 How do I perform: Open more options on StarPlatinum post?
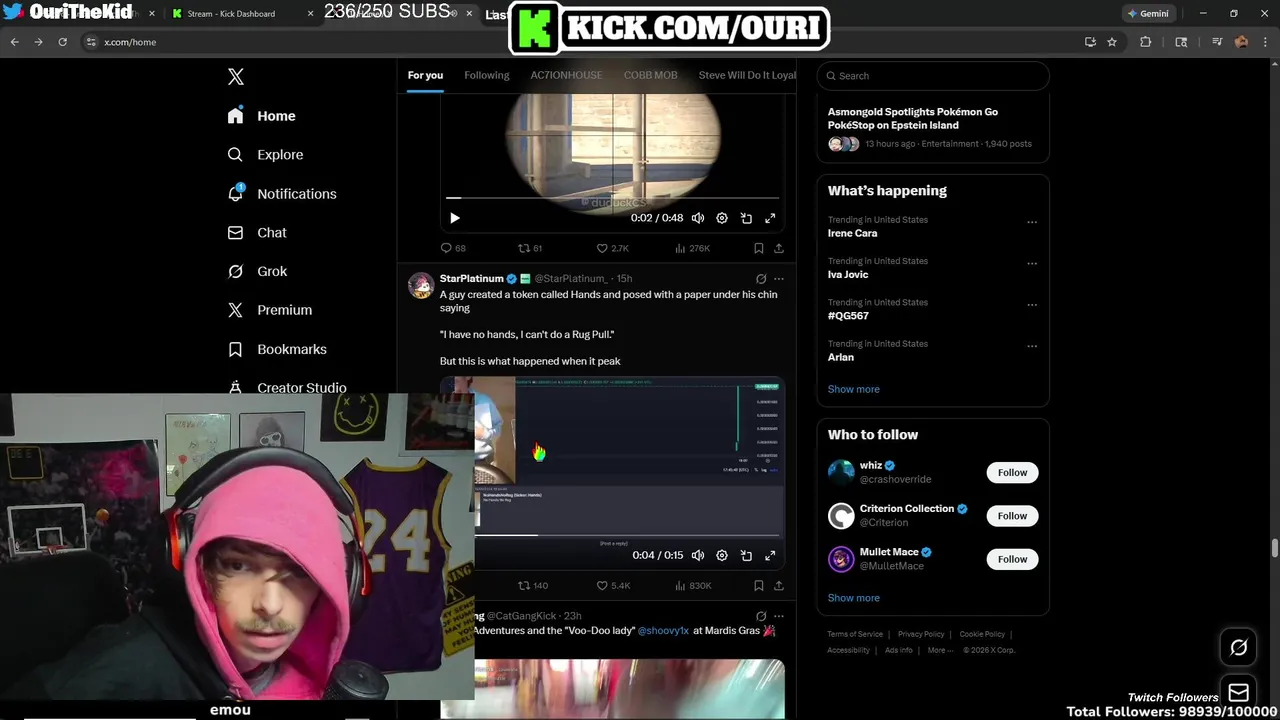pyautogui.click(x=779, y=279)
